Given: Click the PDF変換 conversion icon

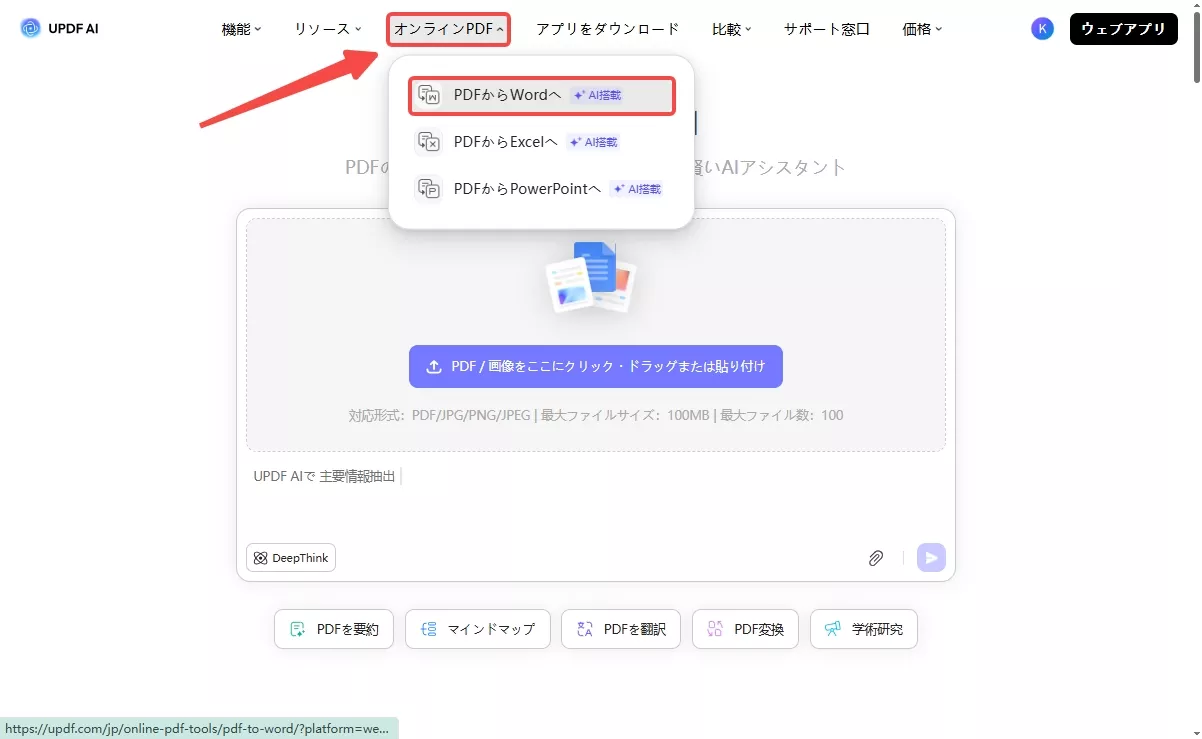Looking at the screenshot, I should 714,629.
